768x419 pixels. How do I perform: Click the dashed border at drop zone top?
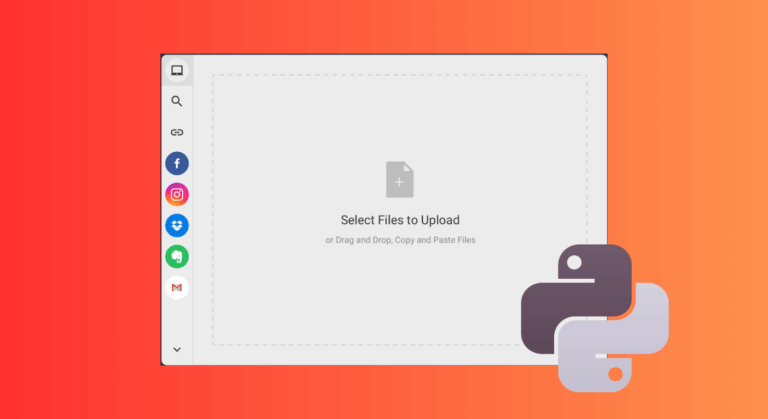400,75
